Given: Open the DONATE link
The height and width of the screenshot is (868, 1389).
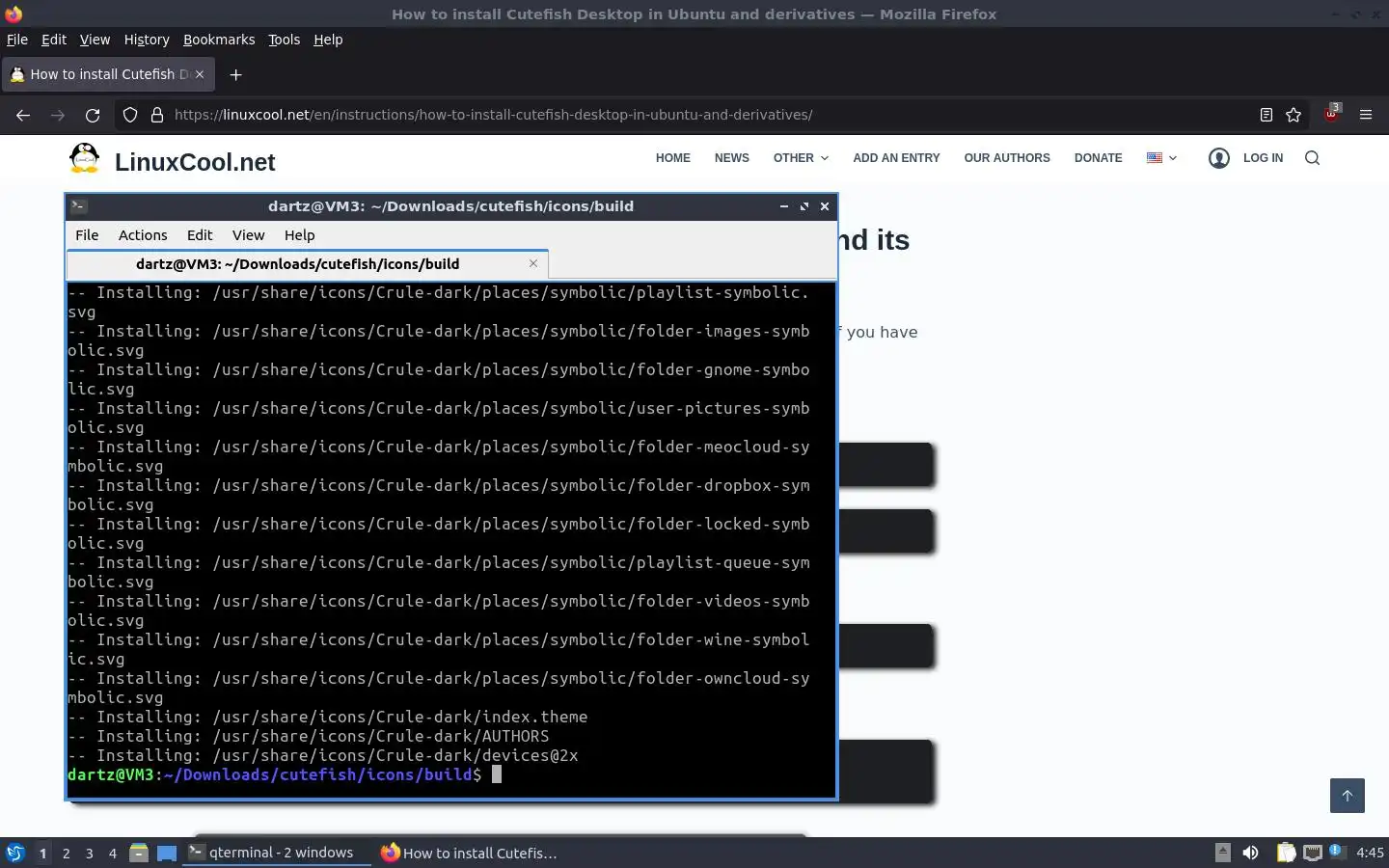Looking at the screenshot, I should coord(1099,158).
